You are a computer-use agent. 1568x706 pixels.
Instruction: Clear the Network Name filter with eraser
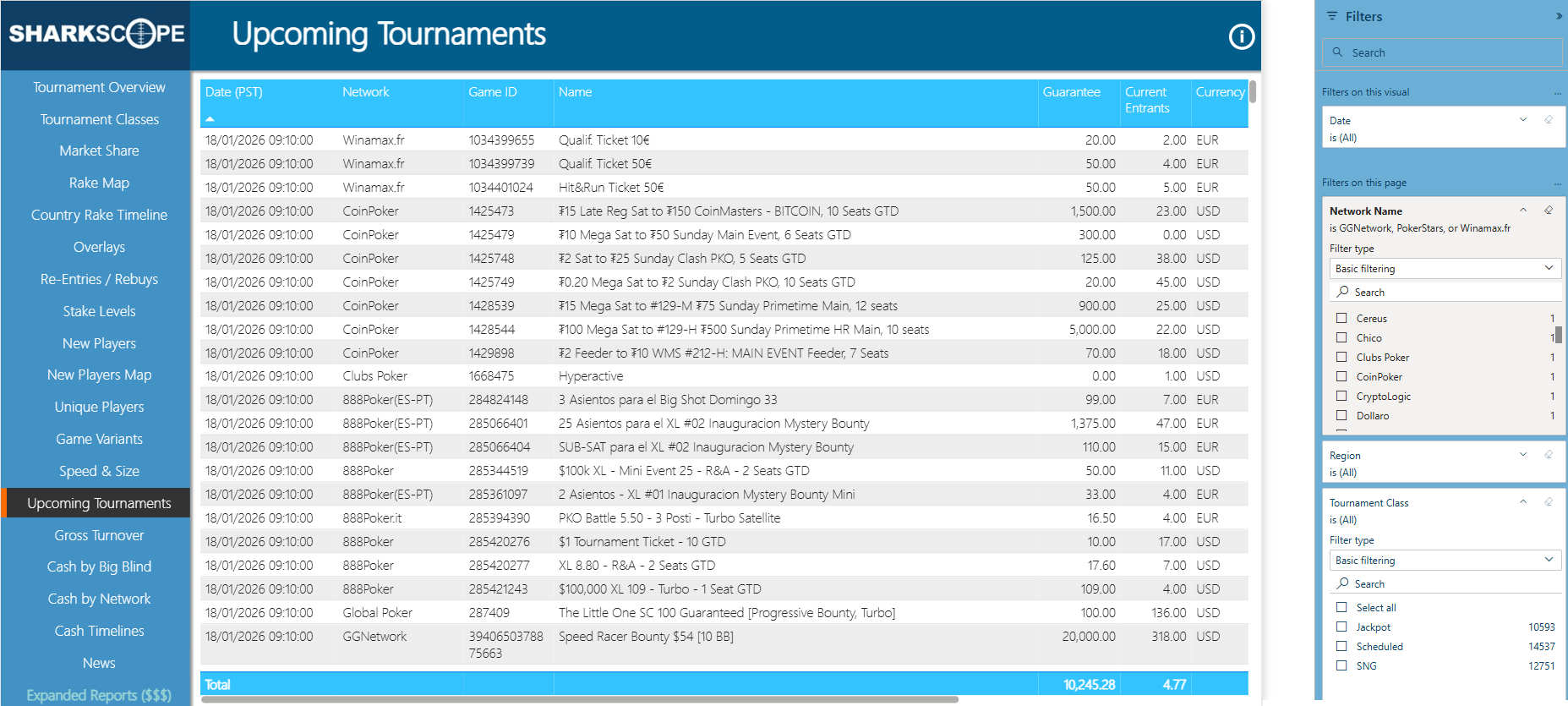pos(1549,211)
